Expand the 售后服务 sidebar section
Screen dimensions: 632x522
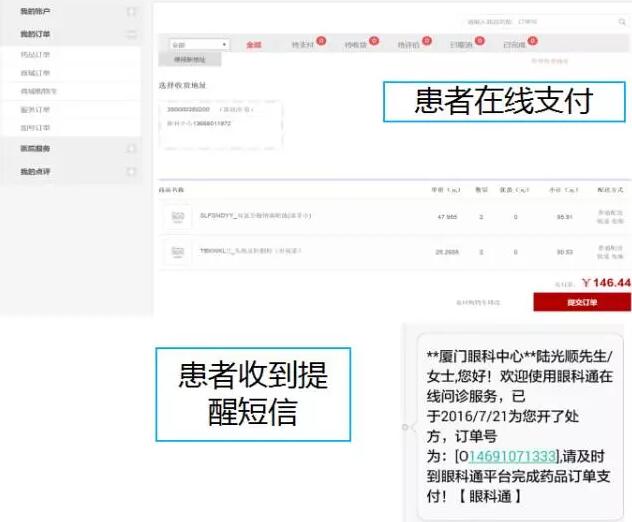131,148
